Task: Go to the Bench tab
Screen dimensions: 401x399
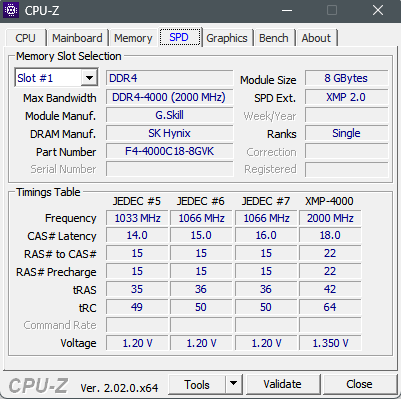Action: pos(274,38)
